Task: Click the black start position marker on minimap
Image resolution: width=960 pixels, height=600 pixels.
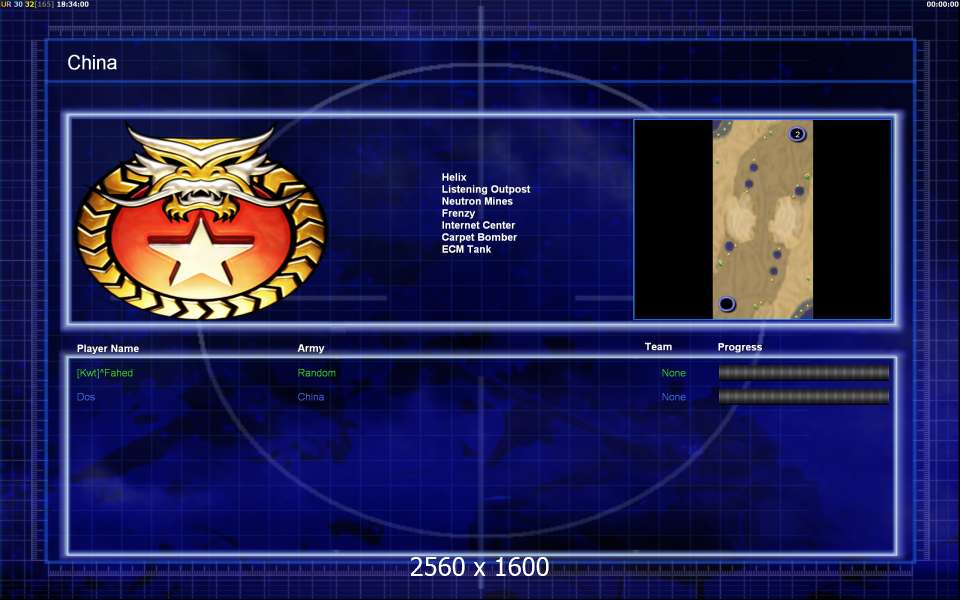Action: pos(726,304)
